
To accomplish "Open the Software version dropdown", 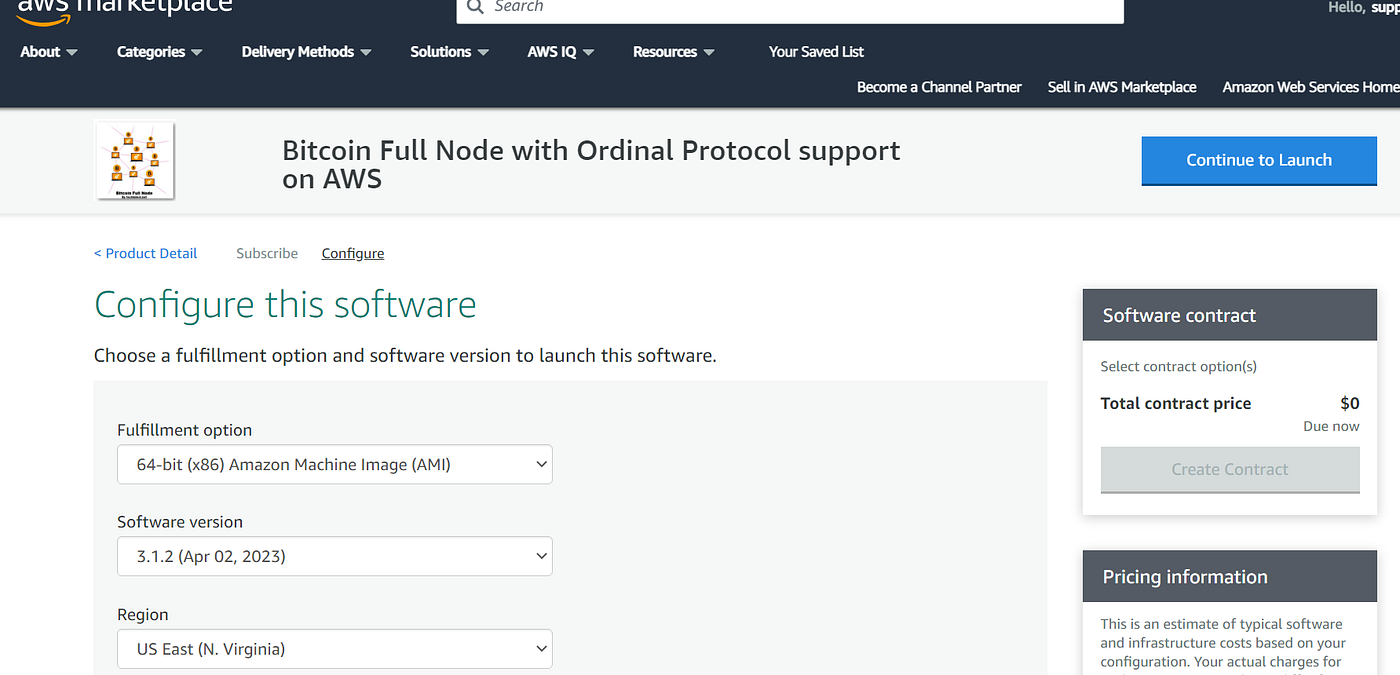I will pos(335,556).
